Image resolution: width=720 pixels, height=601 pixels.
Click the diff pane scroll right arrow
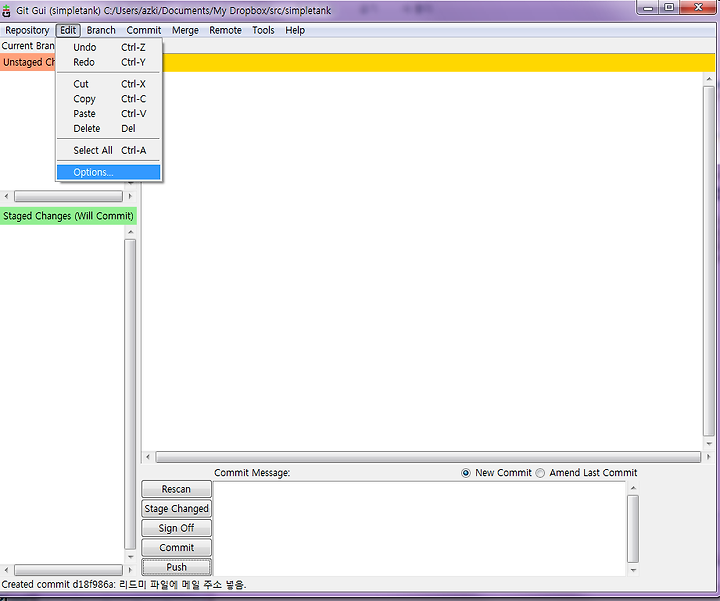(x=709, y=457)
